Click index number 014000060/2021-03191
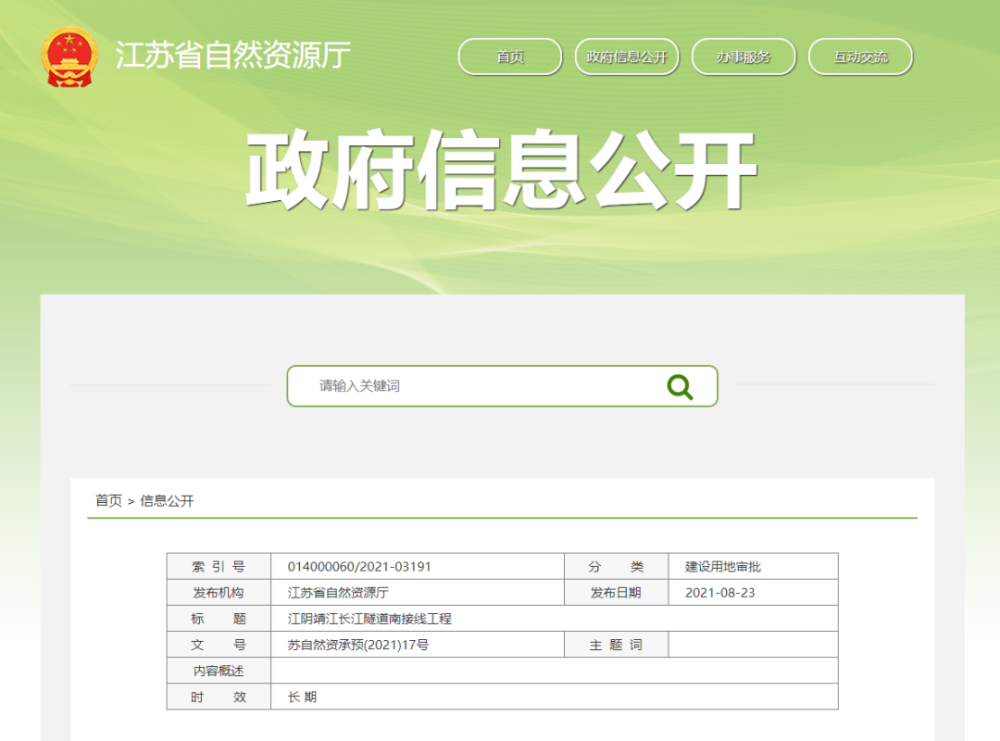The height and width of the screenshot is (741, 1000). tap(359, 567)
